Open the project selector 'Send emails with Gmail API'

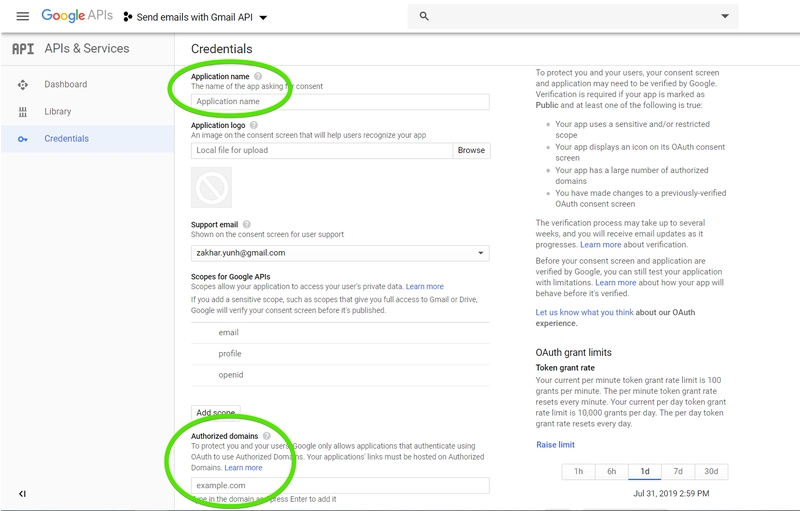(201, 17)
